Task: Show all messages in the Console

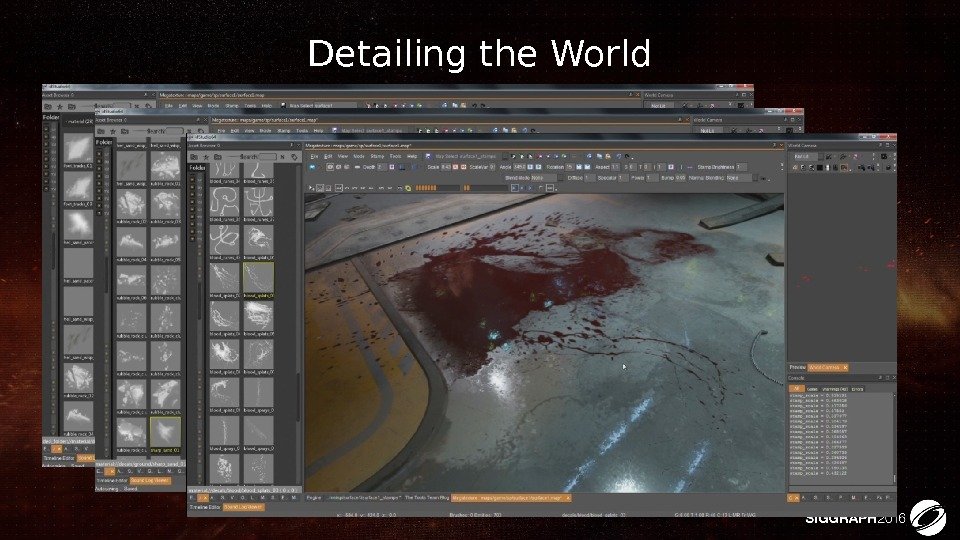Action: tap(797, 388)
